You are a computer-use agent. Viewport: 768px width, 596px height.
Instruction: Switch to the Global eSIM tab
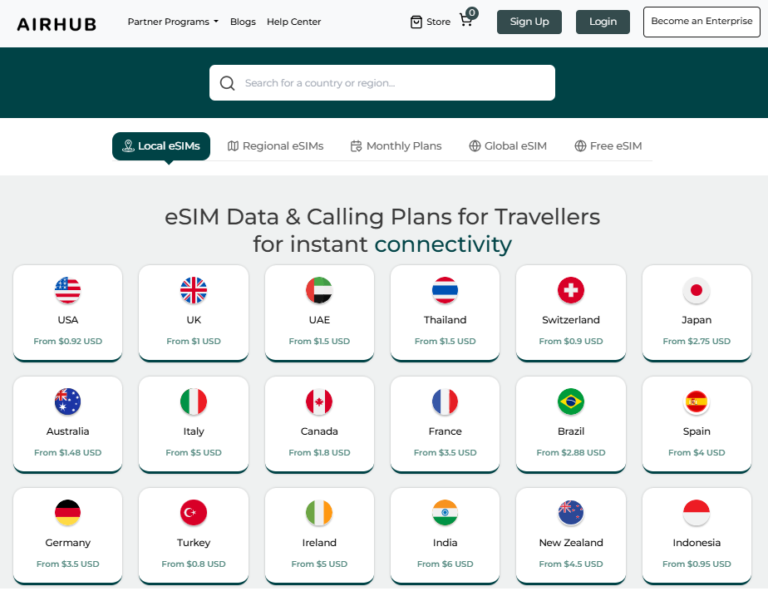[x=507, y=146]
